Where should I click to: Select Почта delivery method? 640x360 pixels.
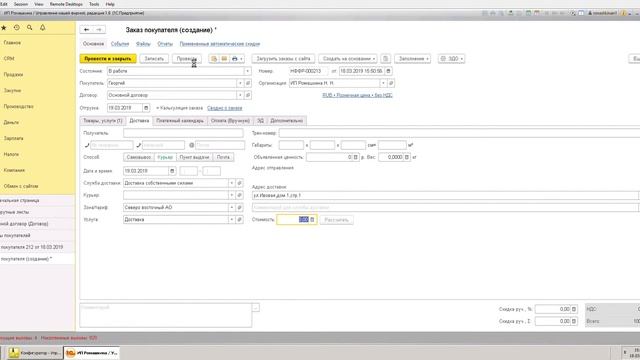point(223,157)
